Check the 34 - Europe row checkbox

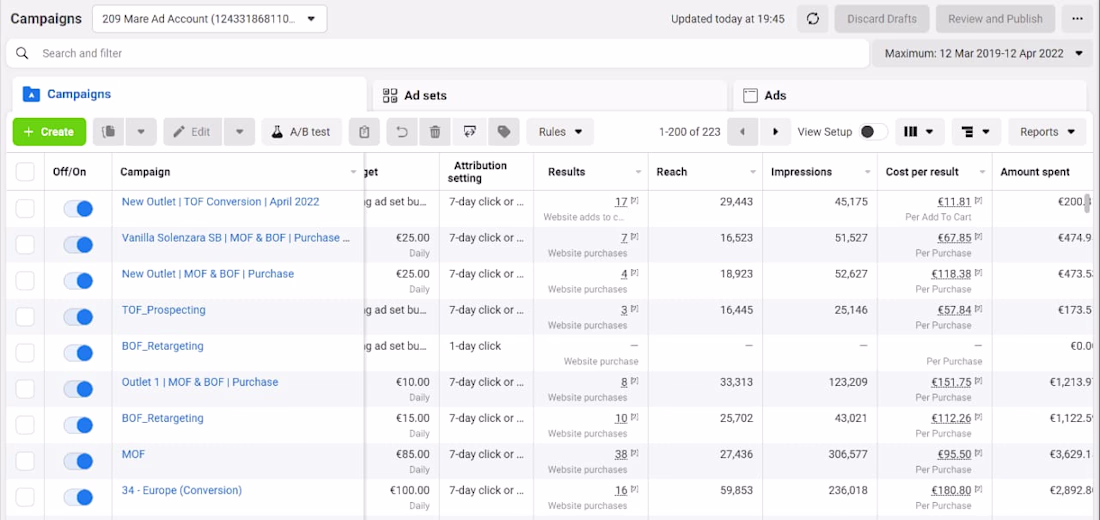[25, 498]
